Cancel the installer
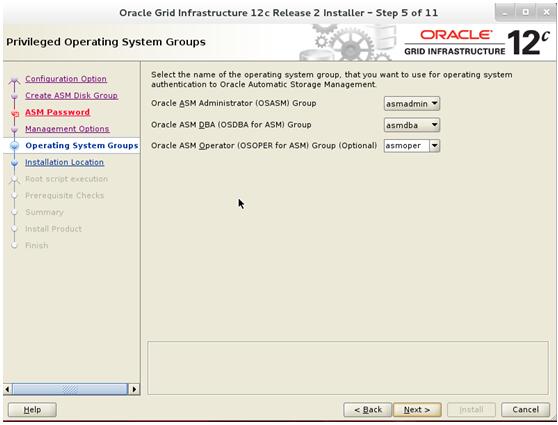Screen dimensions: 558x425 coord(525,410)
